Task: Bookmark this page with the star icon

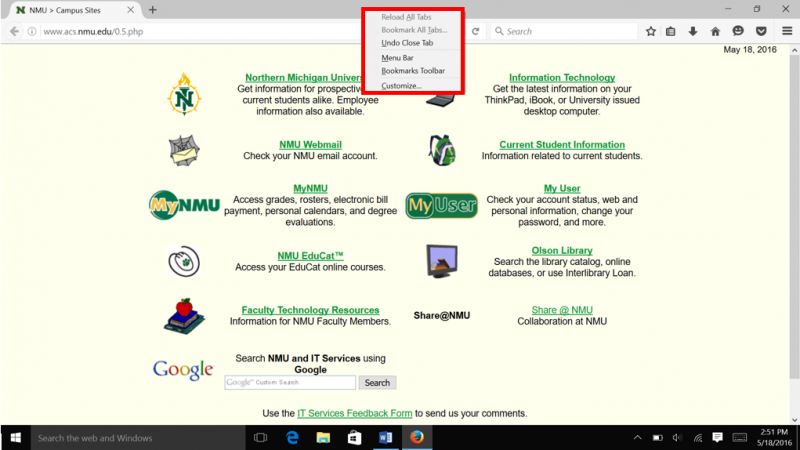Action: tap(651, 31)
